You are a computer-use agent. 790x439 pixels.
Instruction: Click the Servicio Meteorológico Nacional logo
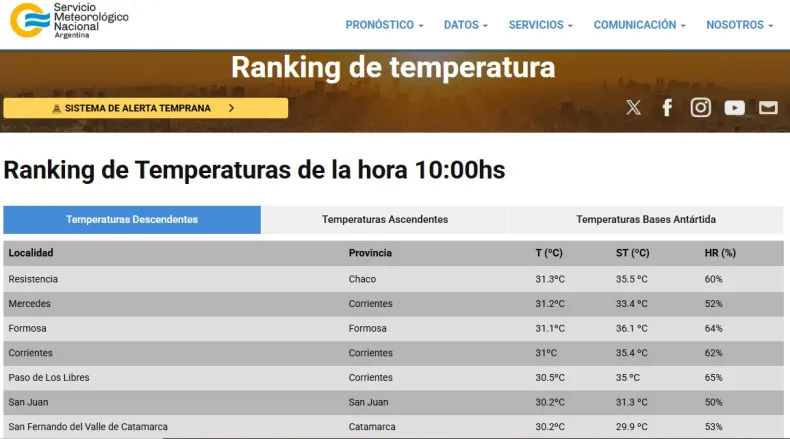click(70, 21)
